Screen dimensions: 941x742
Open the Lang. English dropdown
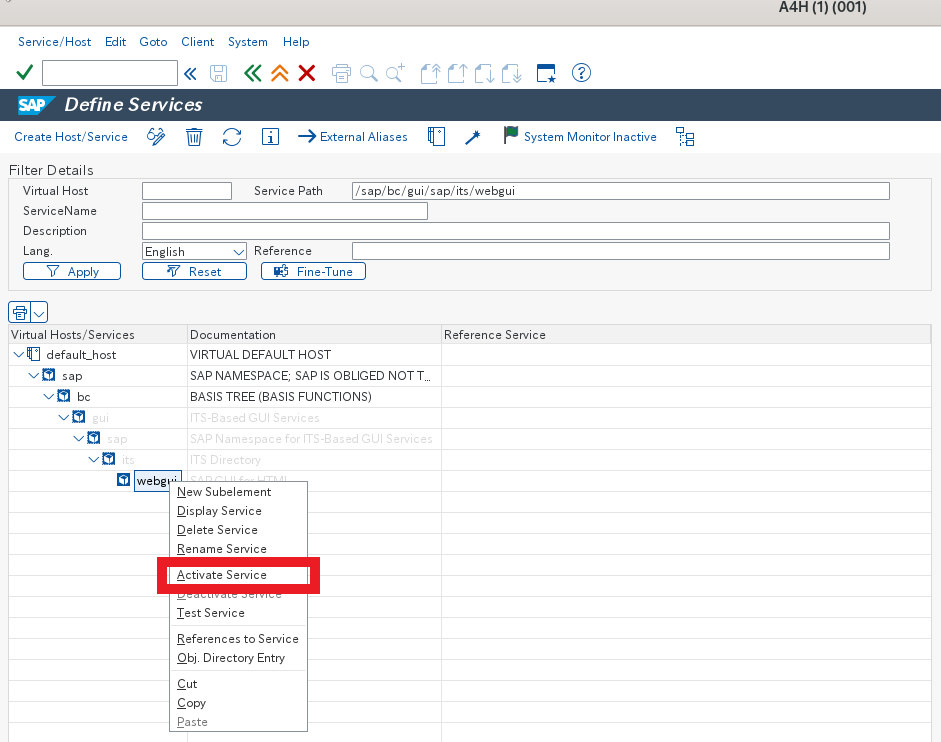tap(238, 252)
